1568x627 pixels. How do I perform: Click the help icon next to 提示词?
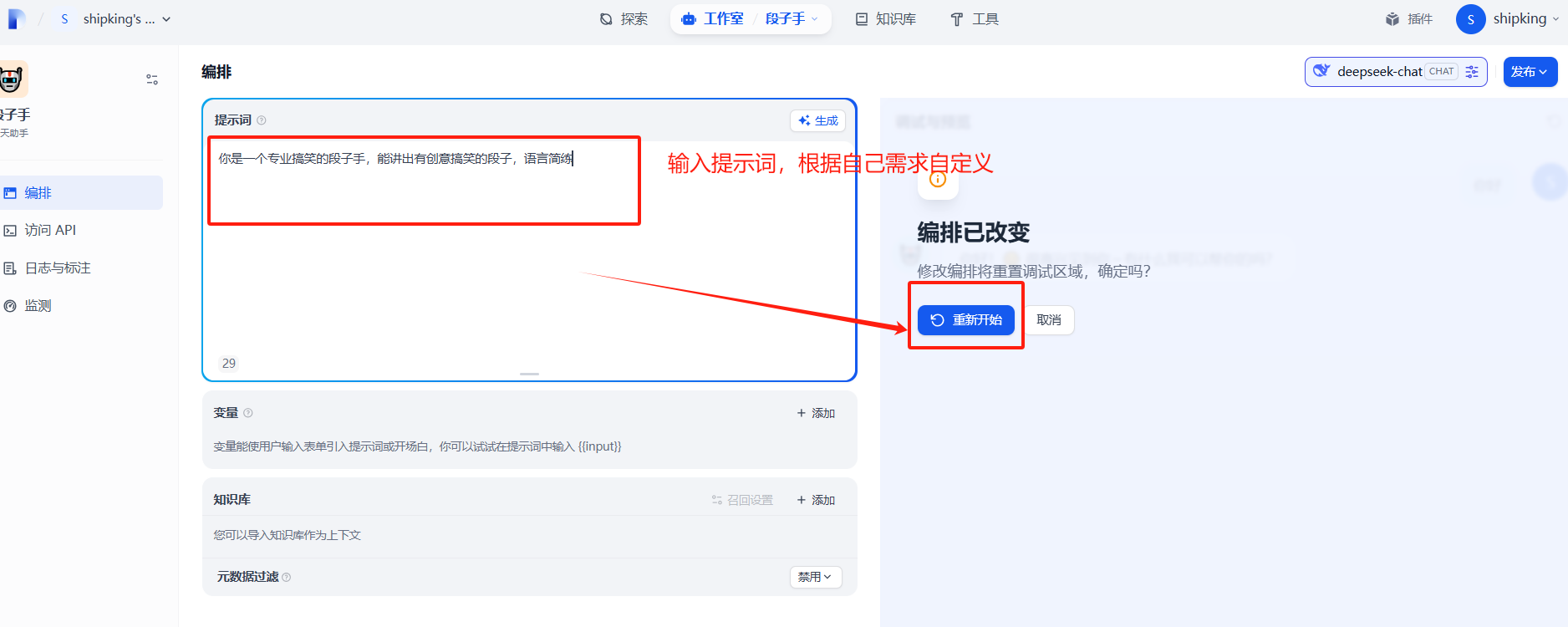(262, 120)
